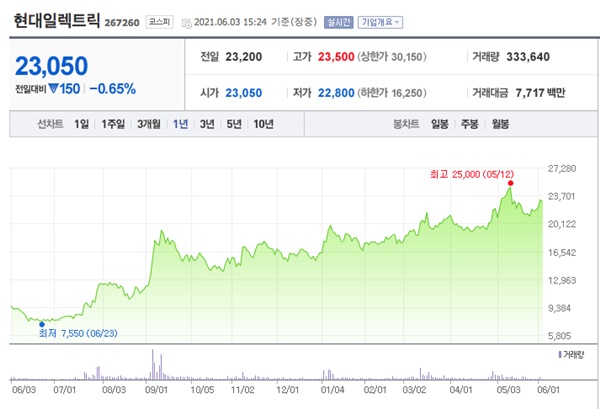This screenshot has width=600, height=409.
Task: Click the 실시간 real-time badge
Action: point(338,22)
